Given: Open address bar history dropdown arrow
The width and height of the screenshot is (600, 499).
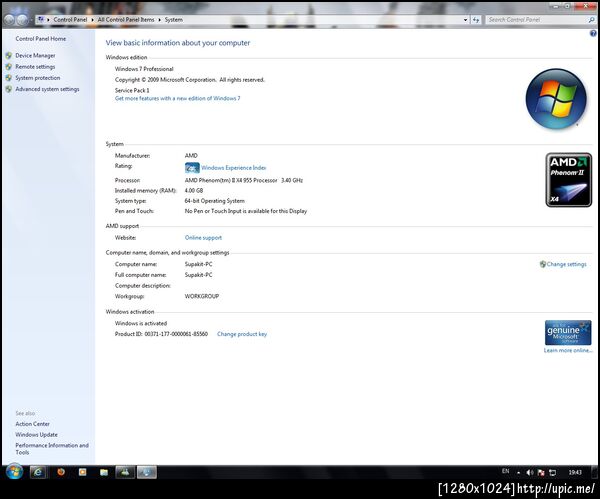Looking at the screenshot, I should [x=465, y=20].
